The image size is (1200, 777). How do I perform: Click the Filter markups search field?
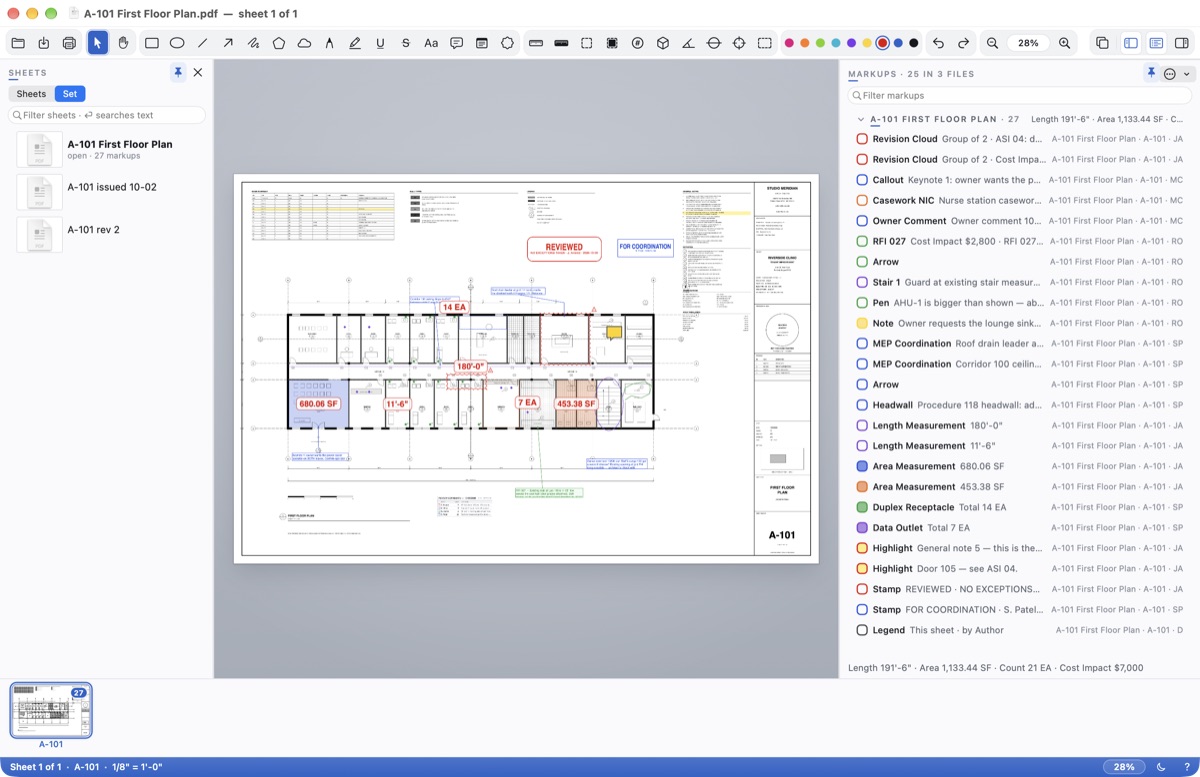1018,95
